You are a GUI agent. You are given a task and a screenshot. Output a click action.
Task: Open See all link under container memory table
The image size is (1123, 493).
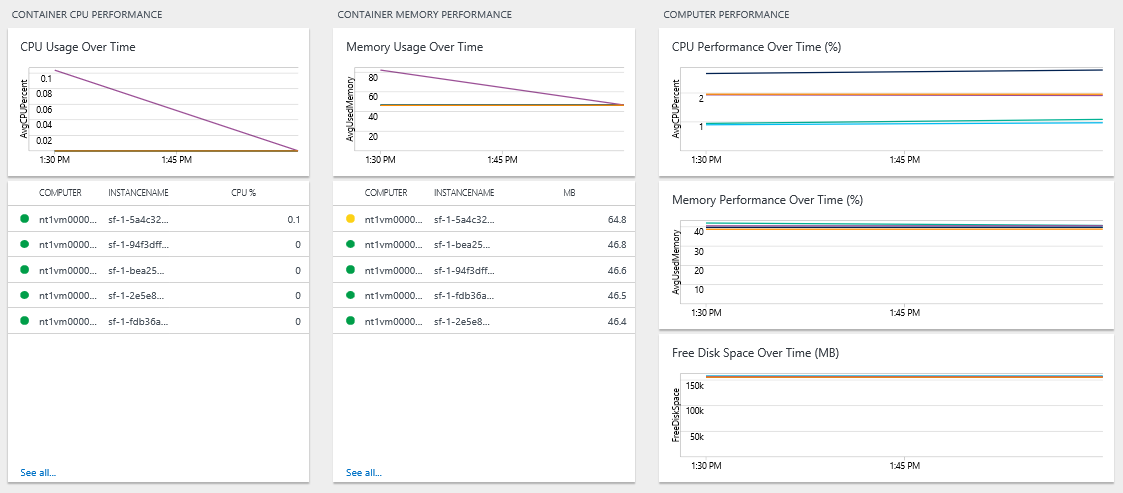point(364,472)
